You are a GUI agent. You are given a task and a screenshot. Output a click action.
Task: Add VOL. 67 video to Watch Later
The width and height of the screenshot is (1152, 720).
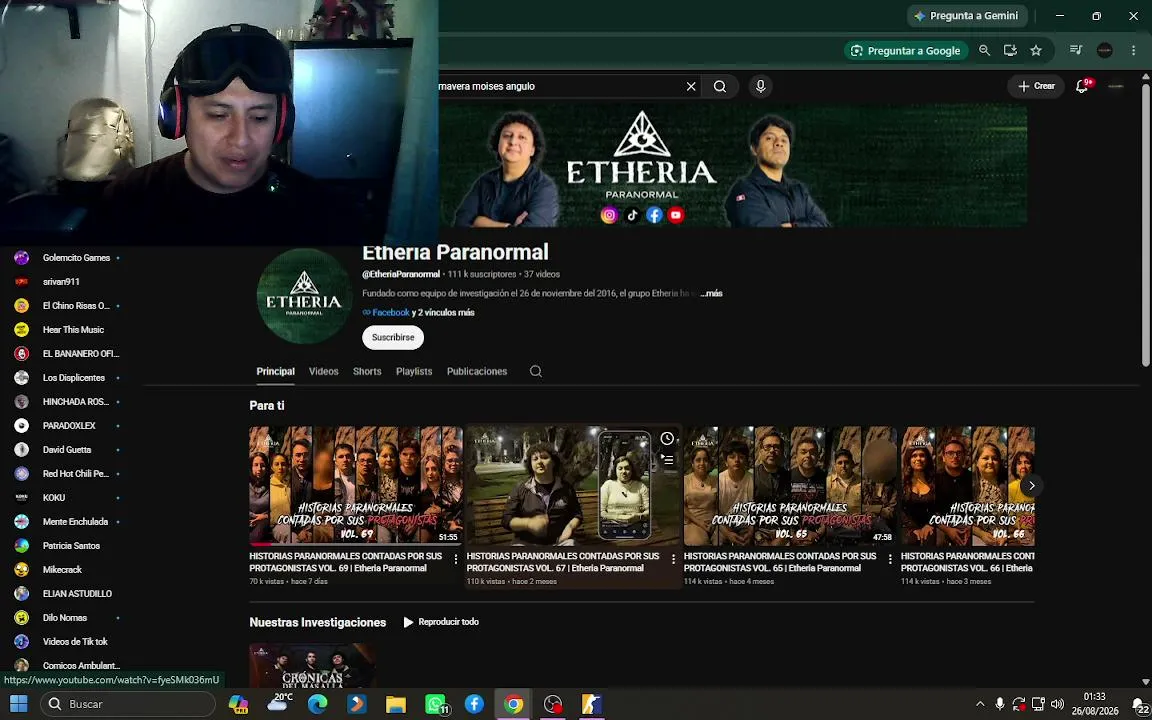666,439
